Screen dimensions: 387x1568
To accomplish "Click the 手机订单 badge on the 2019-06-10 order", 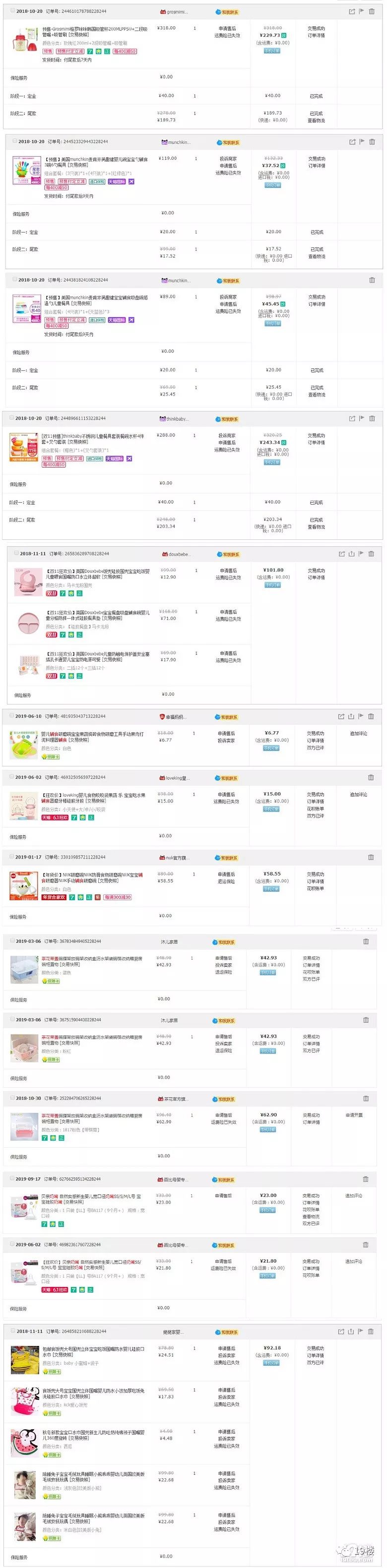I will (x=271, y=748).
